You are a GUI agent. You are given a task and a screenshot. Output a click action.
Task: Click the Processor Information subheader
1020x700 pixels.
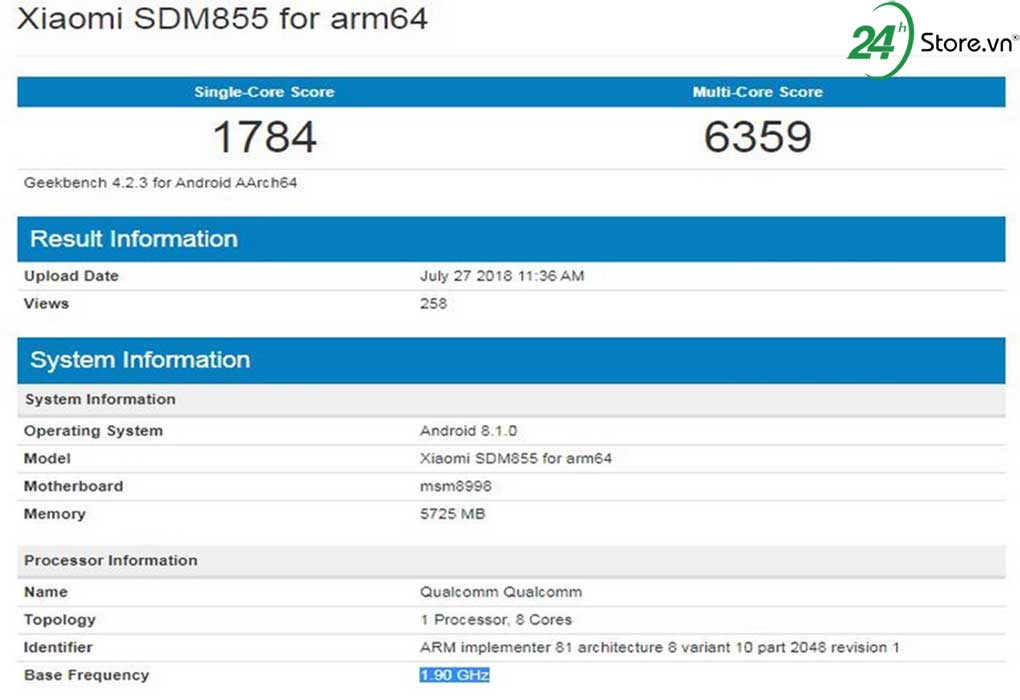(511, 561)
